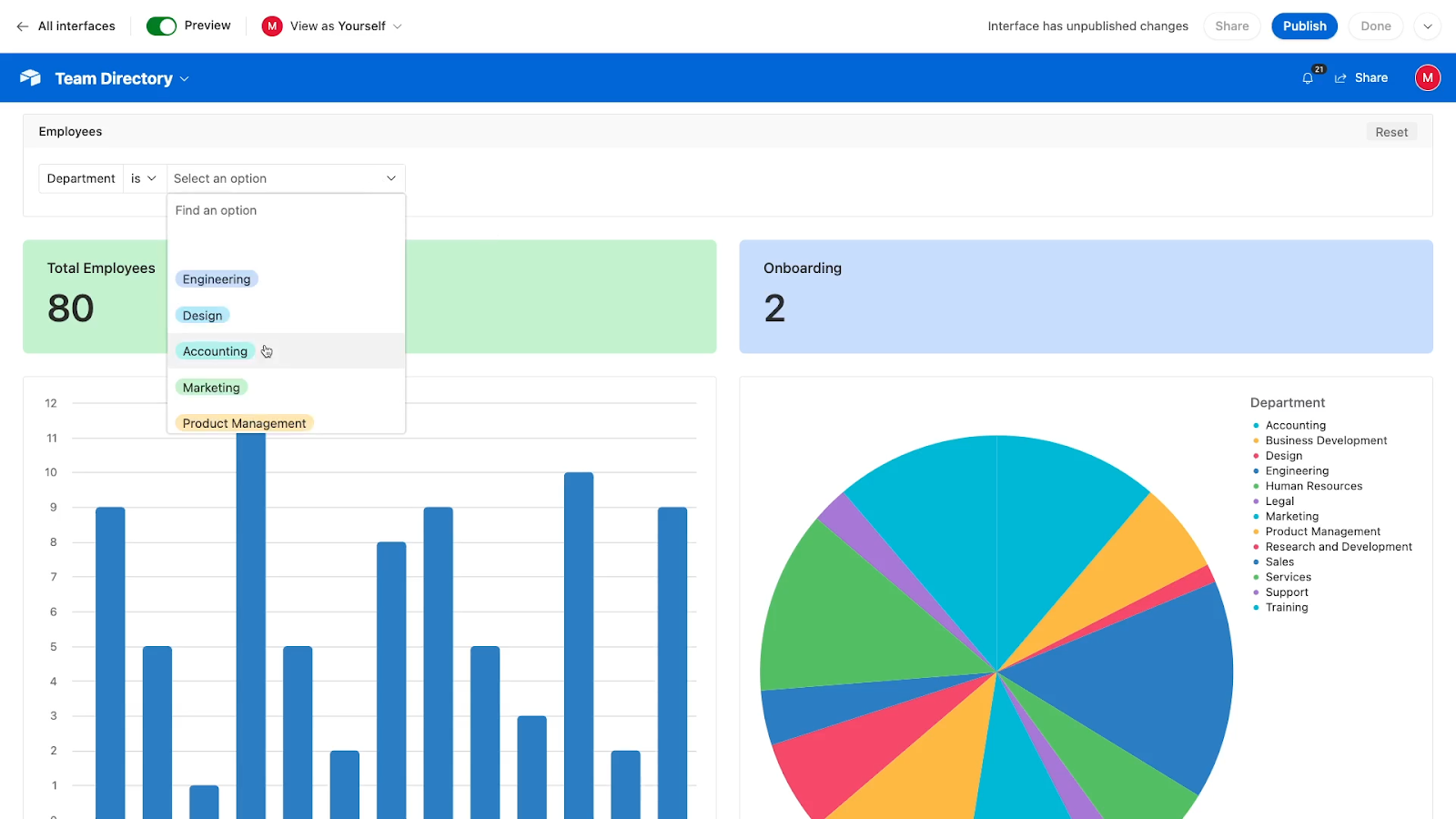Viewport: 1456px width, 819px height.
Task: Click the Onboarding count card
Action: click(1086, 297)
